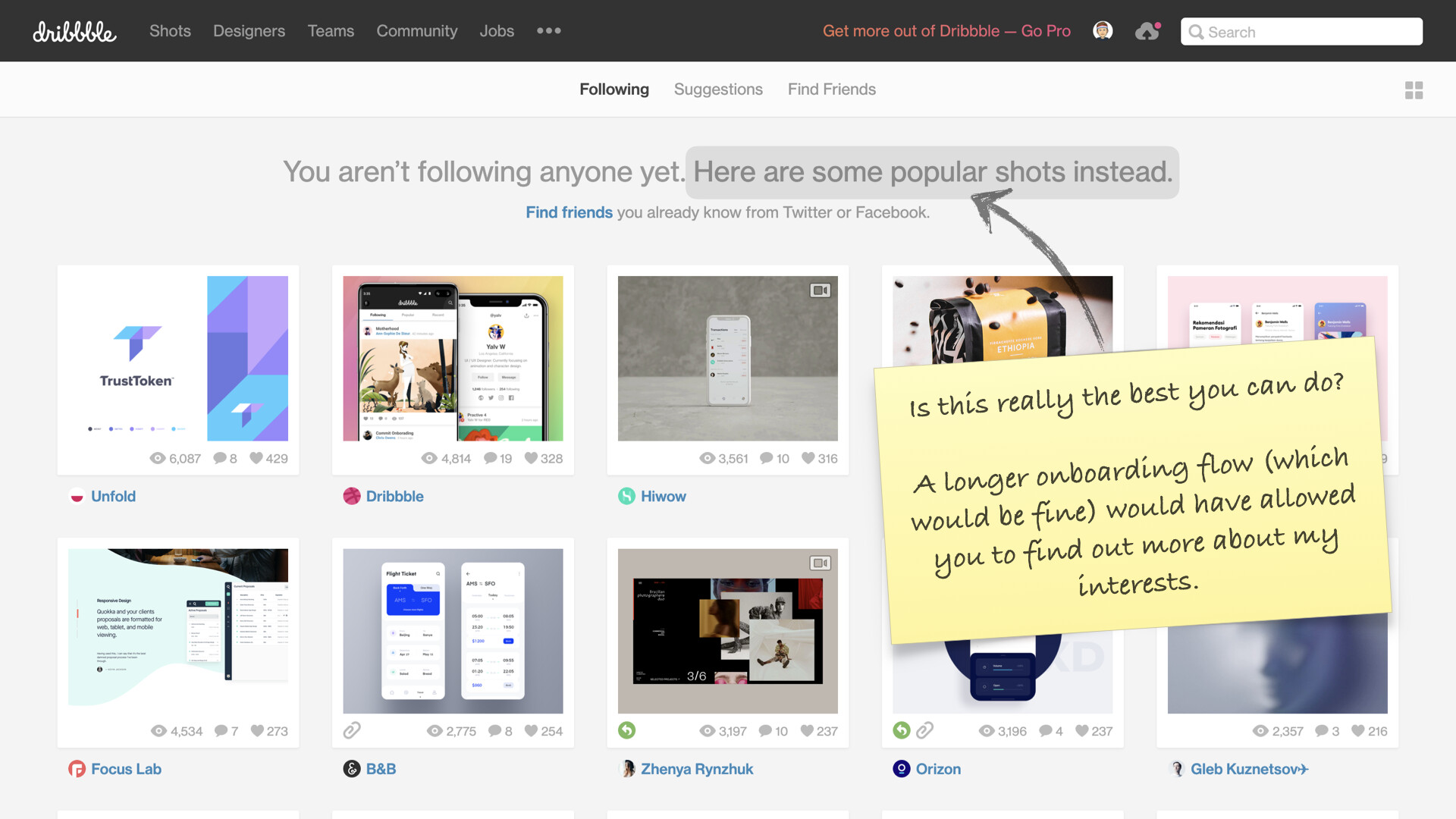Like the TrustToken shot heart icon

click(x=256, y=458)
